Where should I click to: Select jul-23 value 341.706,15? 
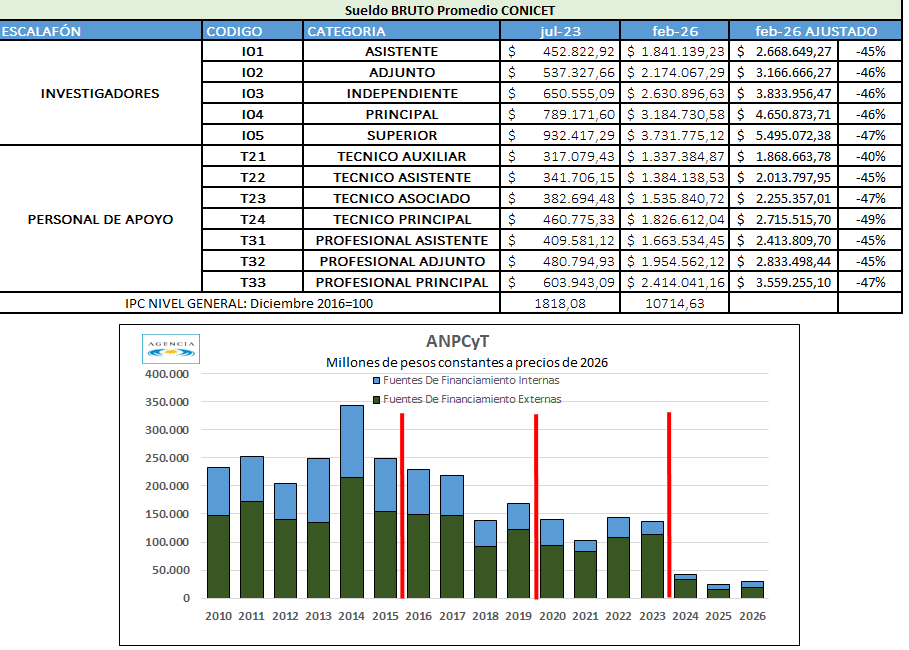pos(560,177)
